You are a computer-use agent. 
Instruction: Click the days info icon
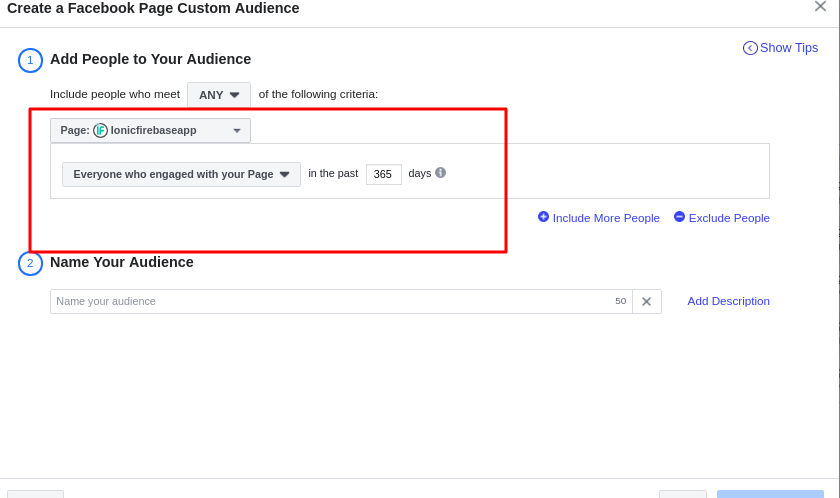click(440, 172)
